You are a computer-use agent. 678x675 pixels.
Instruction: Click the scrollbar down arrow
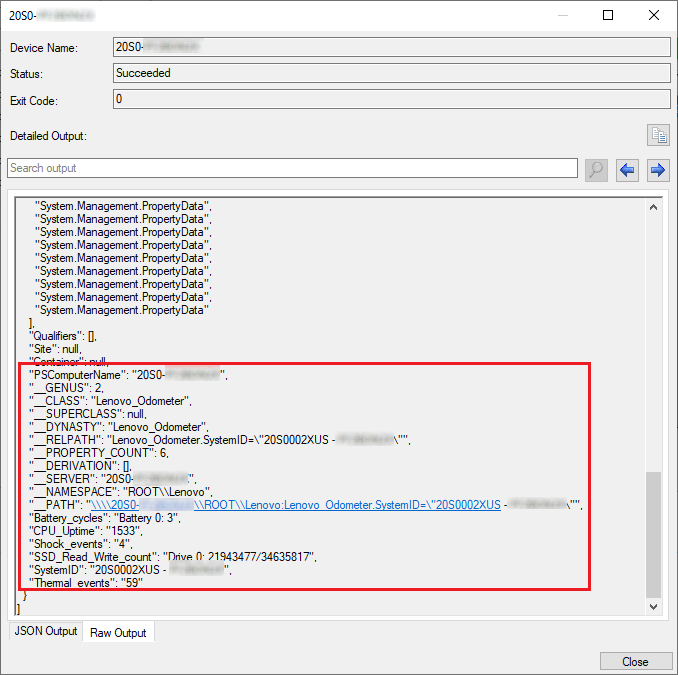point(653,607)
